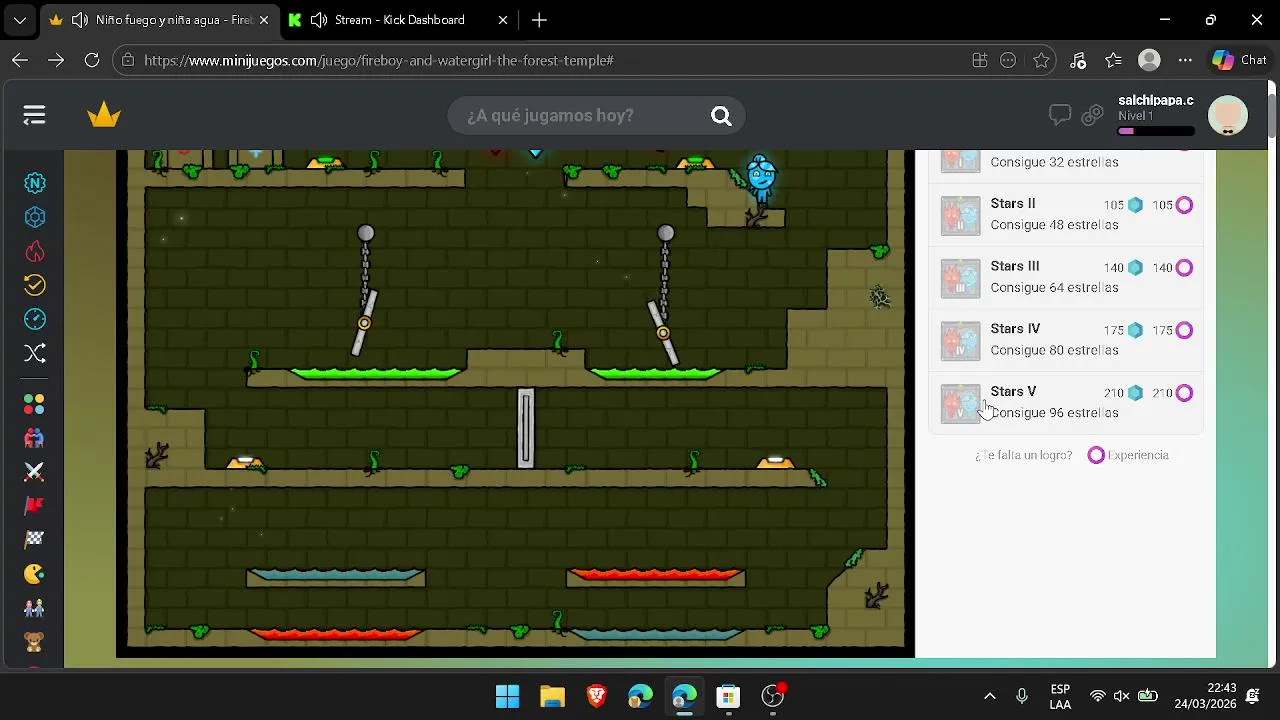Click the Experiencia legend label
Viewport: 1280px width, 720px height.
[x=1138, y=455]
